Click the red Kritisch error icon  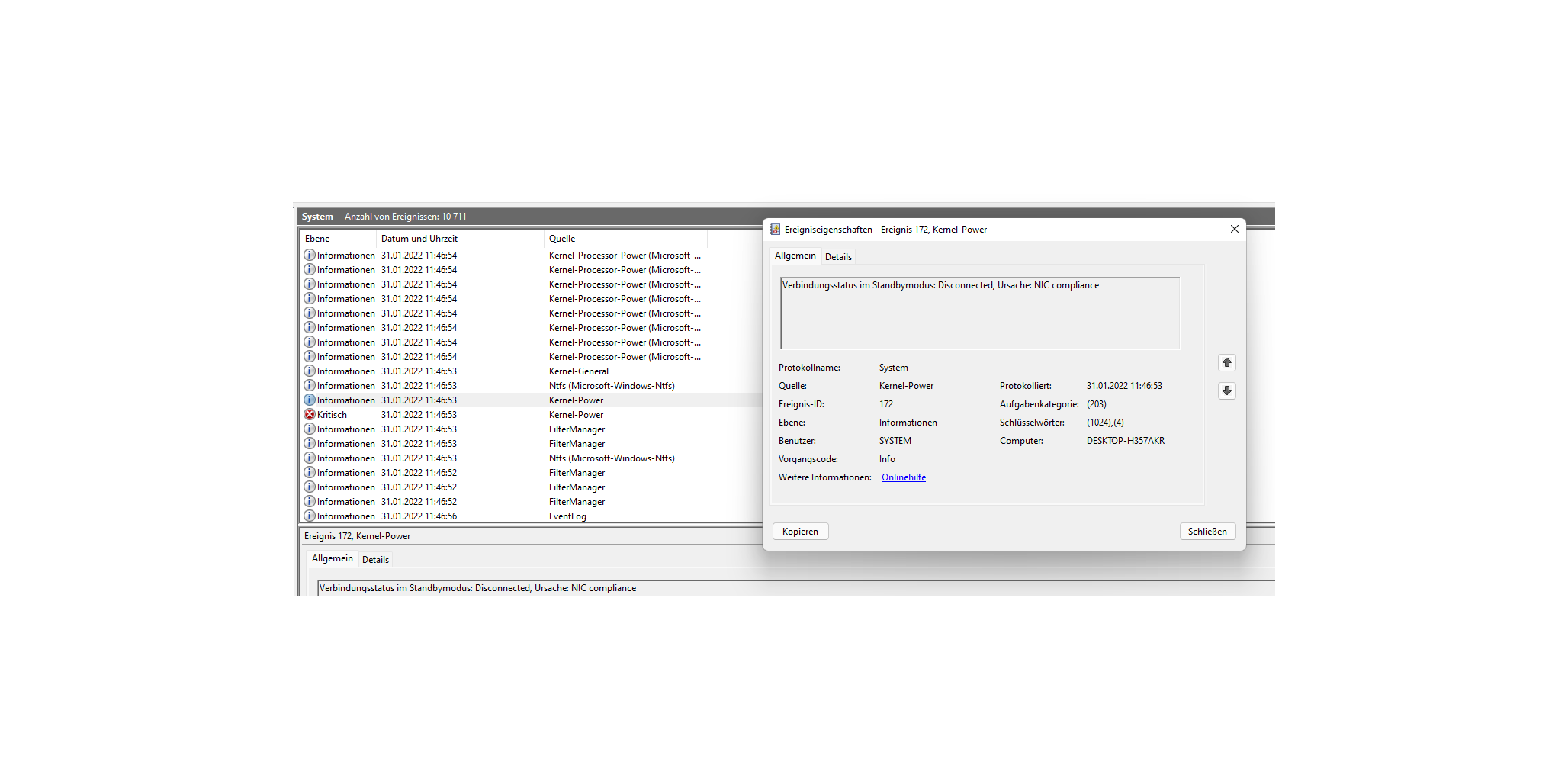click(x=310, y=414)
